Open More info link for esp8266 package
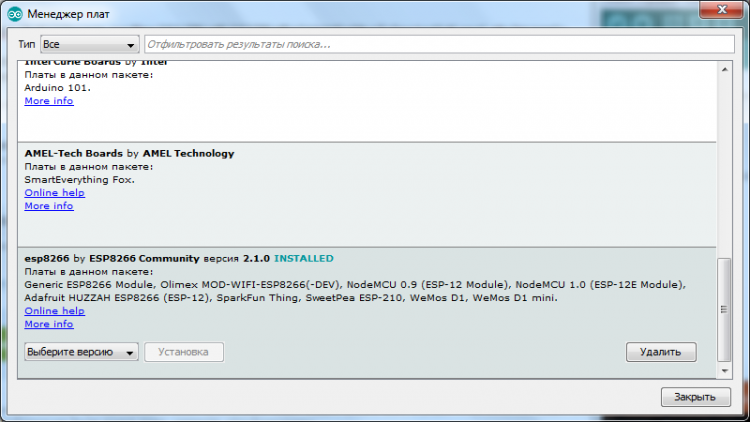The image size is (750, 422). [49, 324]
